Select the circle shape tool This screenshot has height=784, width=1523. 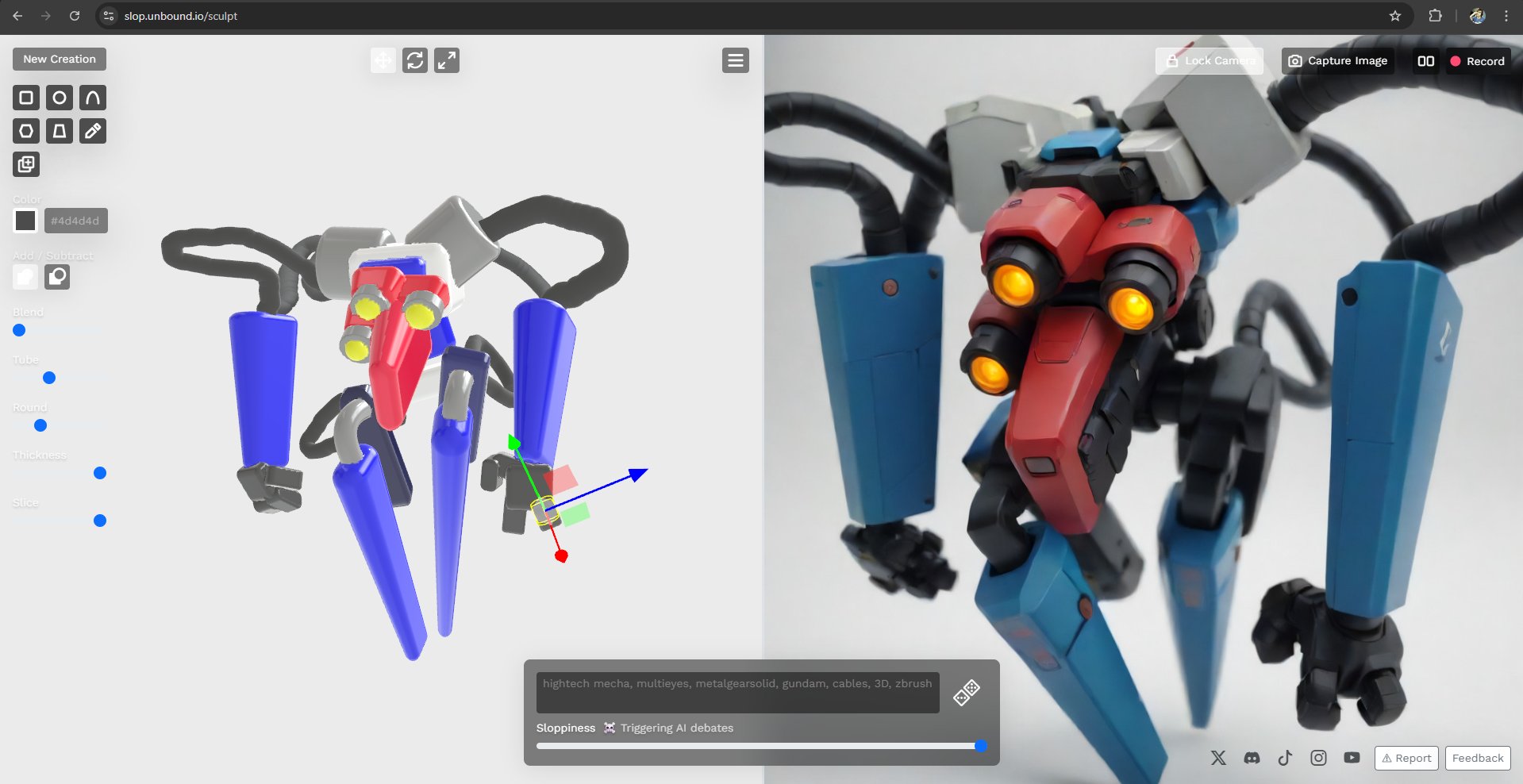click(x=60, y=98)
